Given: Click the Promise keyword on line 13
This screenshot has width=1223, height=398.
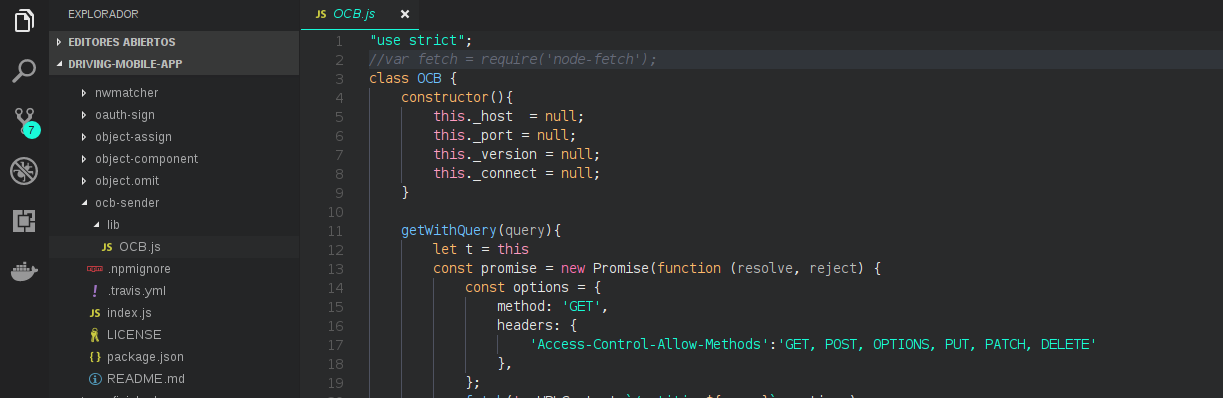Looking at the screenshot, I should 621,269.
